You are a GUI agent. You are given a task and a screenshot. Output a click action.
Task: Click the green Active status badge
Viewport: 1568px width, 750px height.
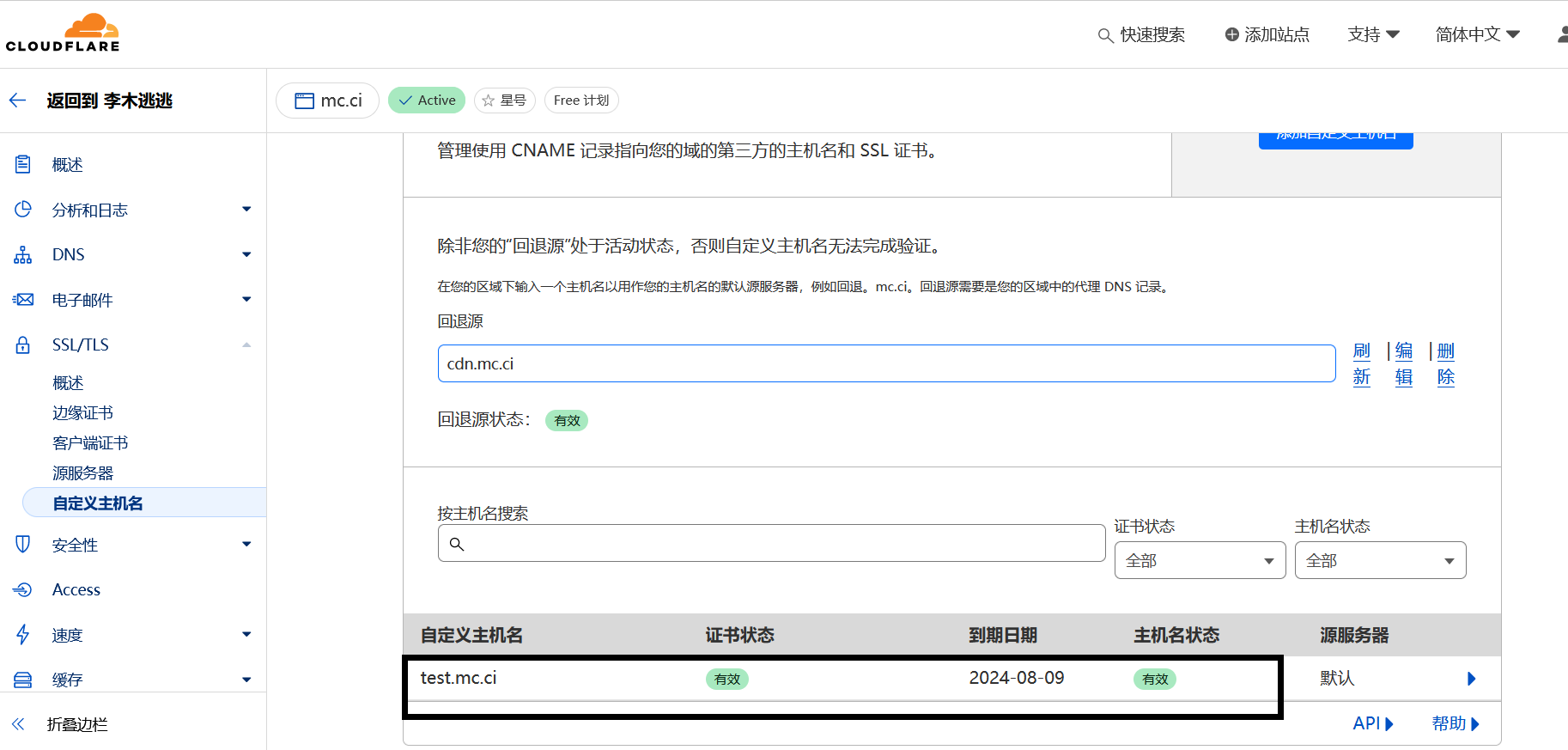pos(427,101)
